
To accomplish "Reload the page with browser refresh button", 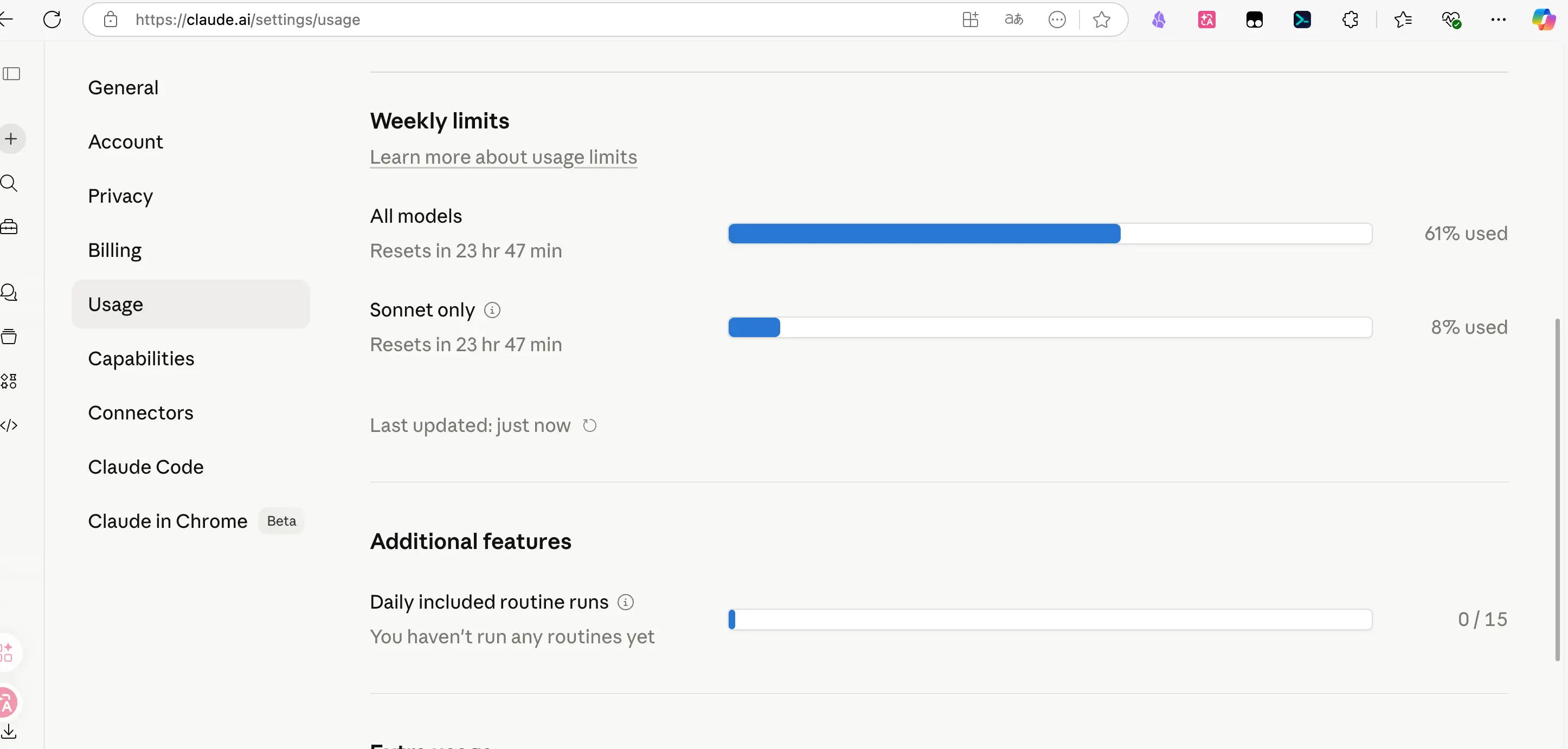I will [53, 20].
